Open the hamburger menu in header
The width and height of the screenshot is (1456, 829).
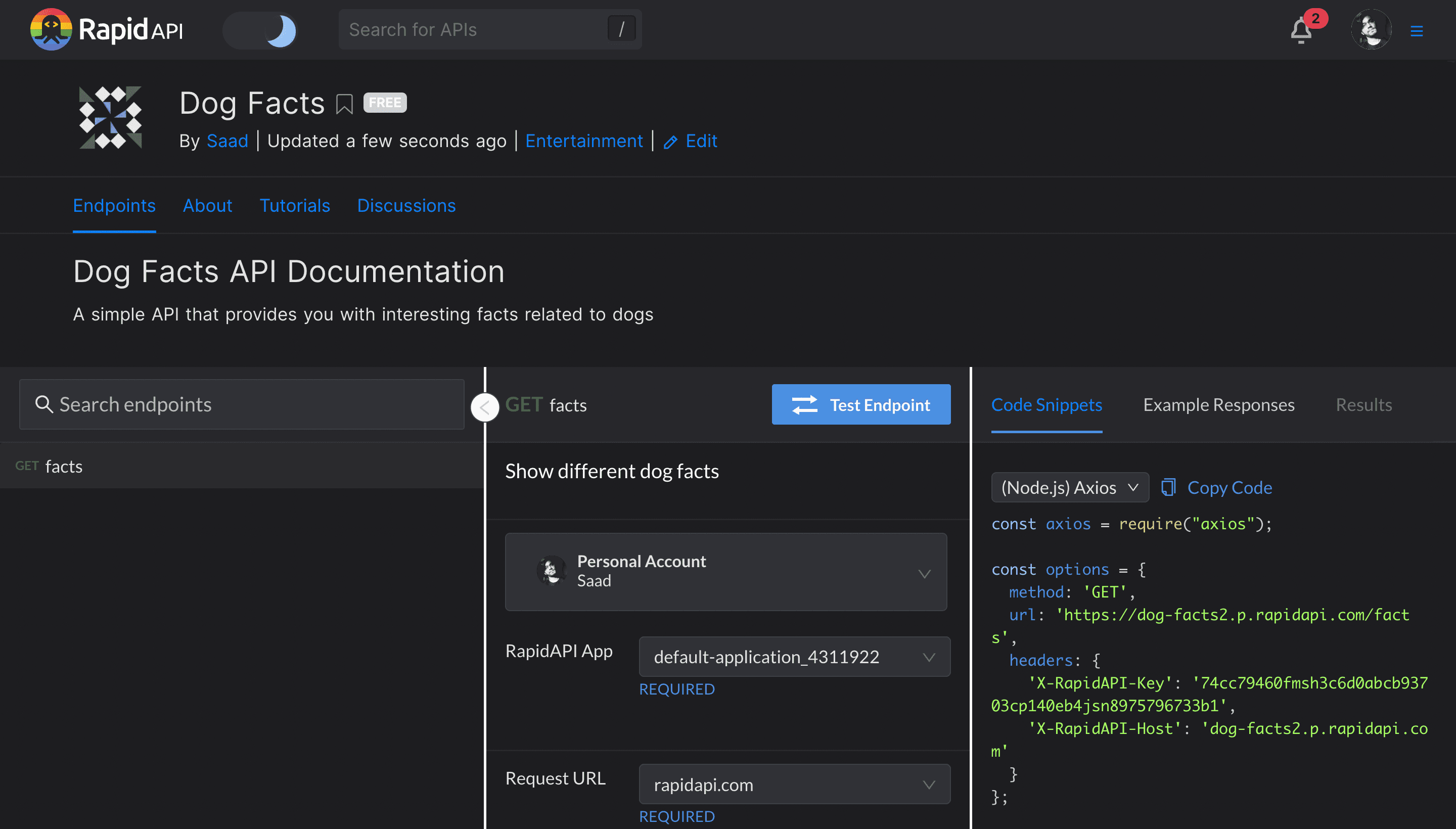pyautogui.click(x=1417, y=31)
